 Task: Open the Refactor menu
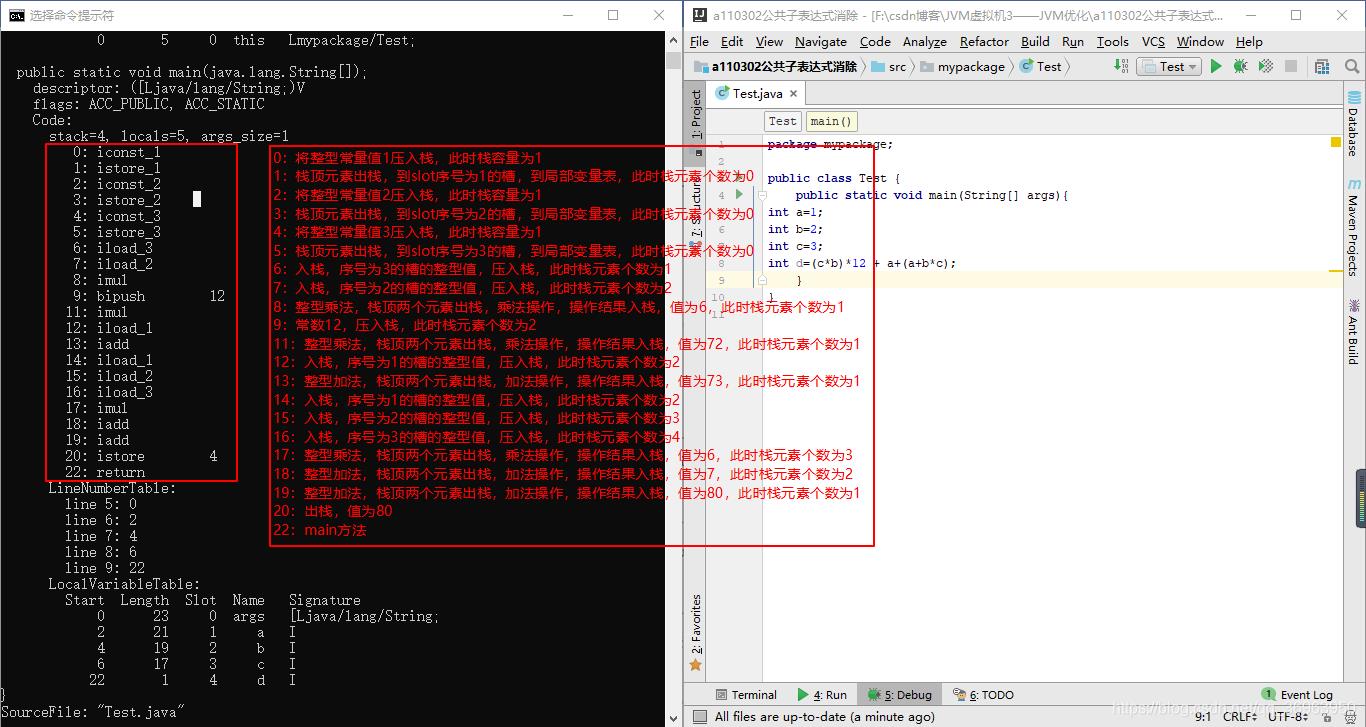[984, 41]
